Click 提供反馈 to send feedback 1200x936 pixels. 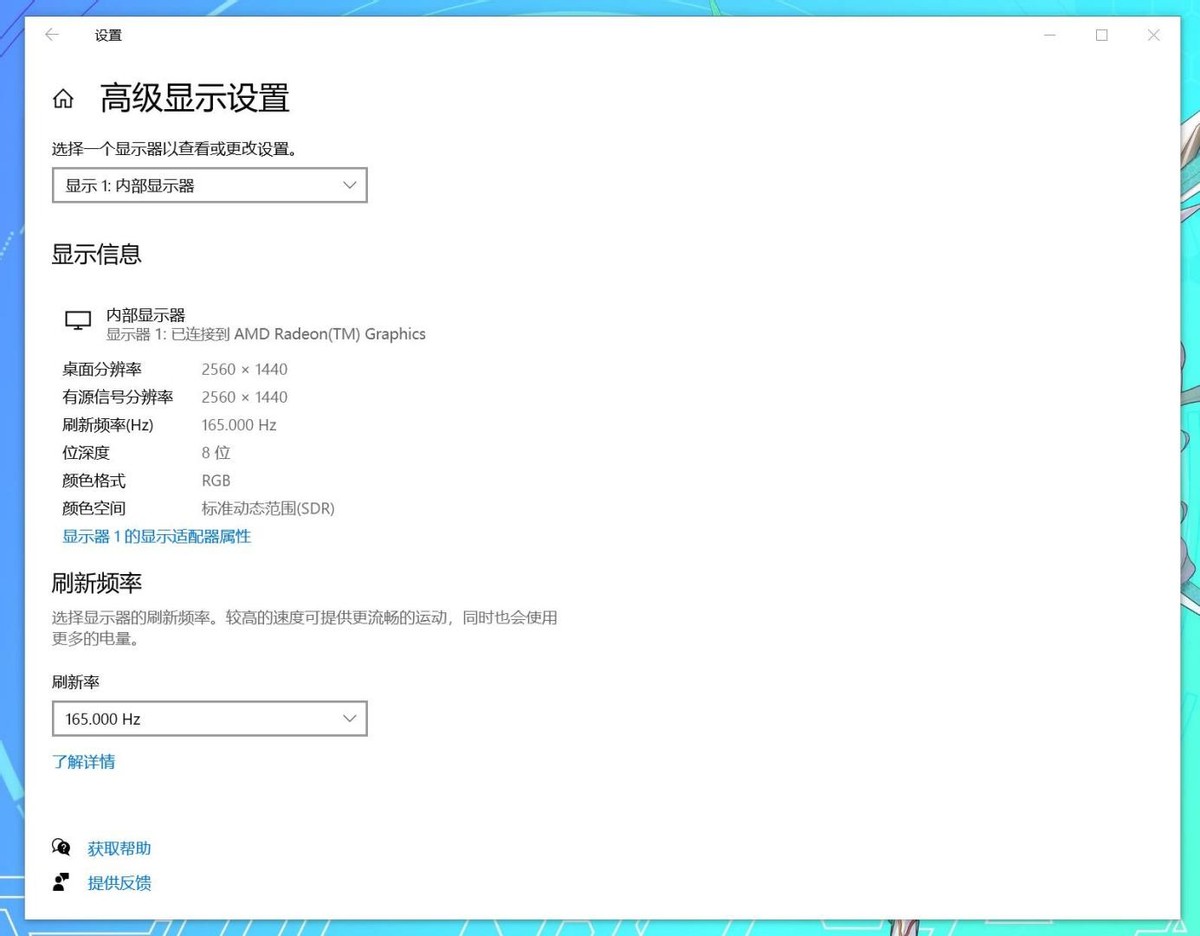(x=120, y=882)
